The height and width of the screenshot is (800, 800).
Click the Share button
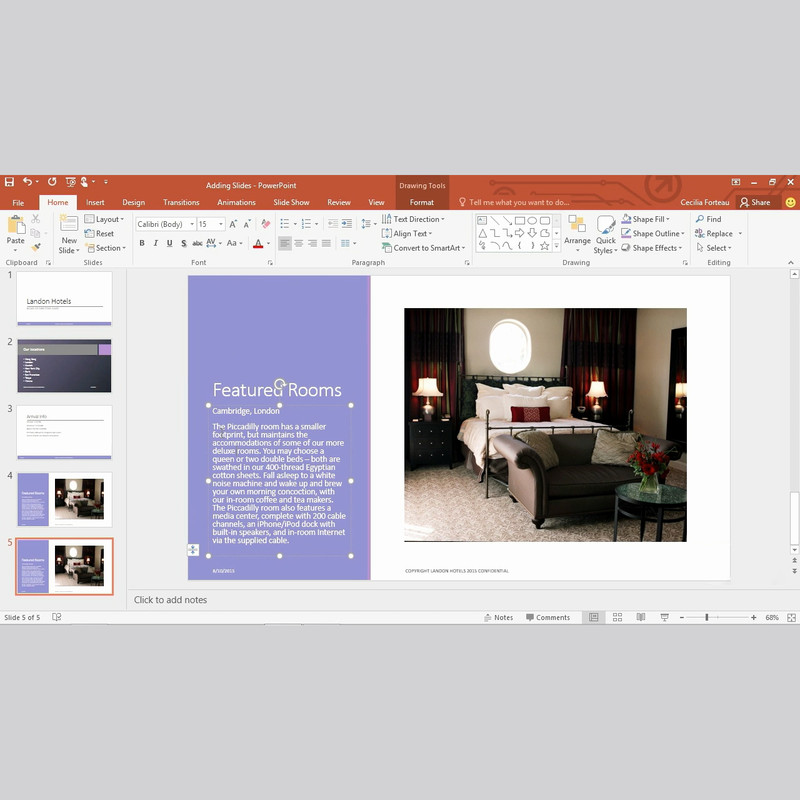755,202
